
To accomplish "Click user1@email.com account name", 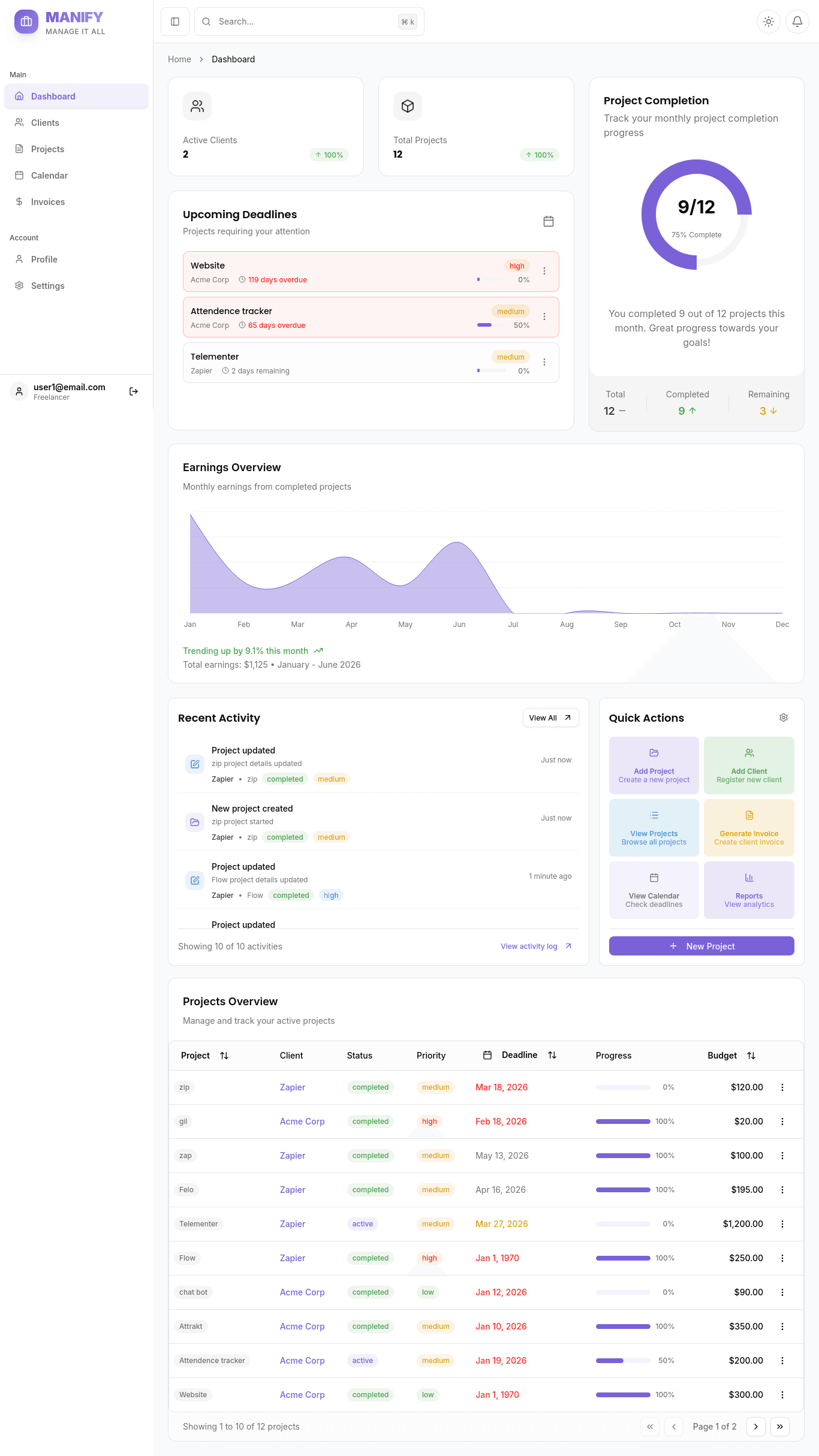I will [x=70, y=387].
